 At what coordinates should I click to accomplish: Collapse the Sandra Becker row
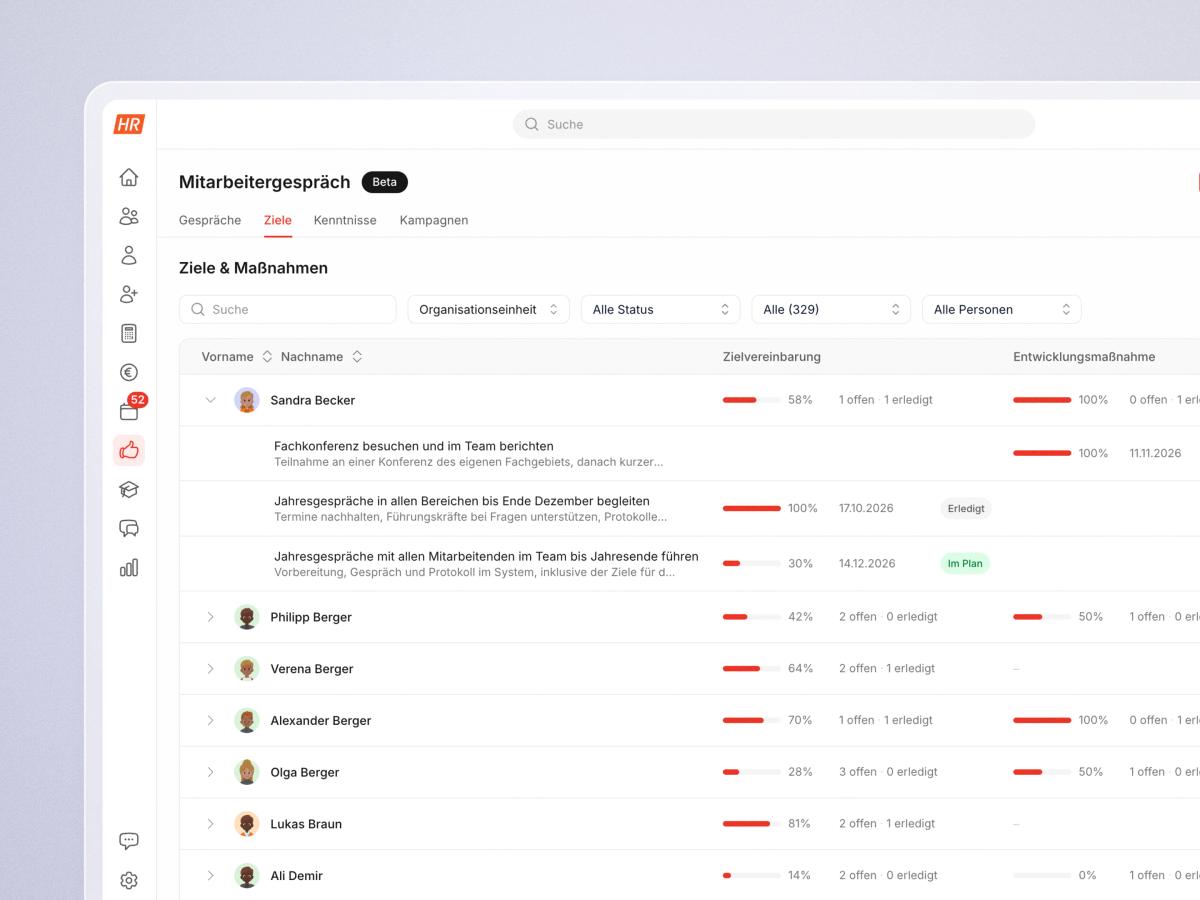coord(210,400)
